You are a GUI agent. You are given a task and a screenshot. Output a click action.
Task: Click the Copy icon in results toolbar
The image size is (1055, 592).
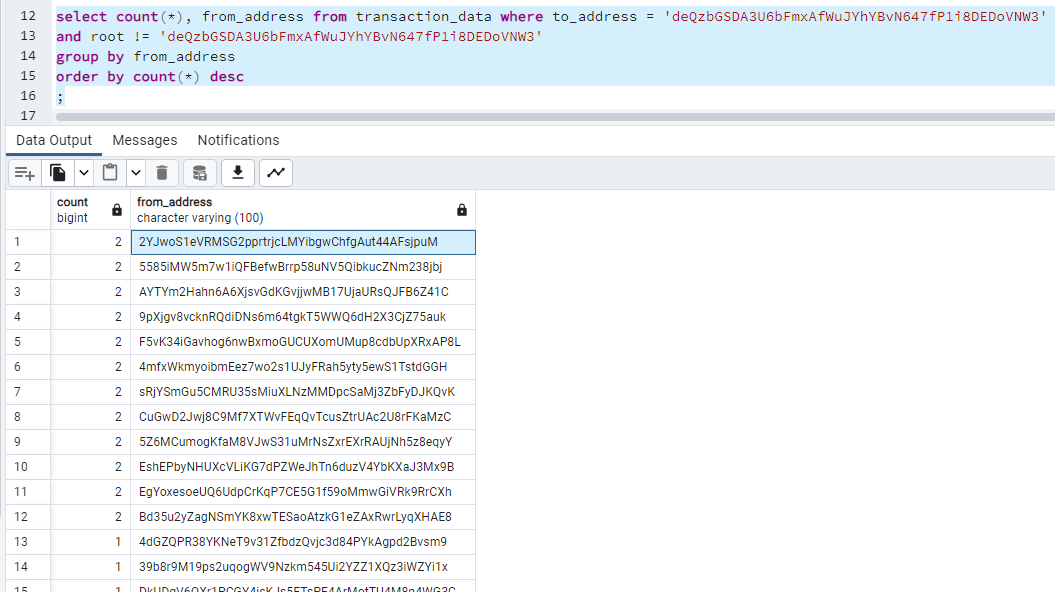(59, 173)
